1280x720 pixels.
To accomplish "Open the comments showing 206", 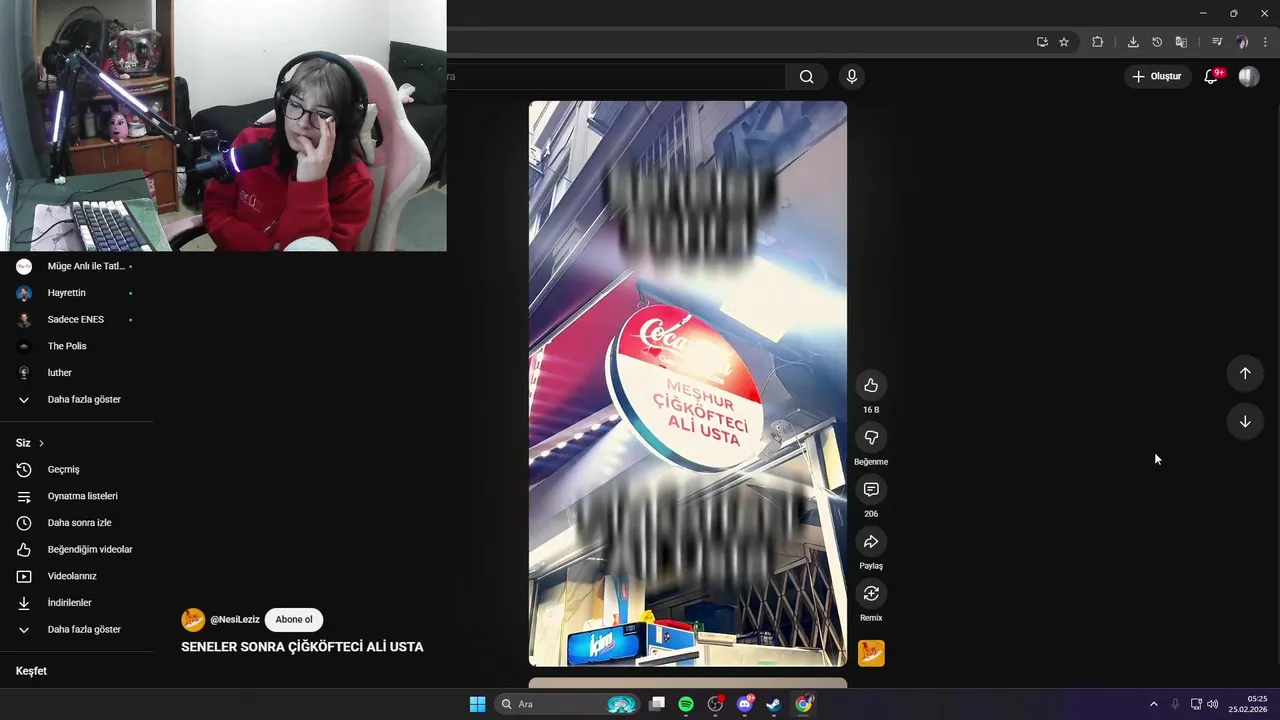I will point(871,490).
